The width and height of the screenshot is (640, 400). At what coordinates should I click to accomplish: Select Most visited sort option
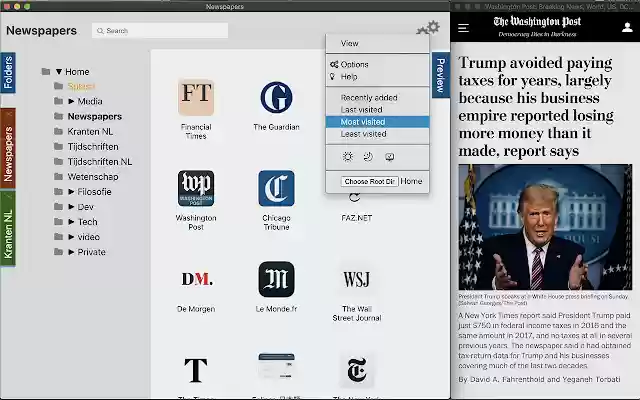click(377, 122)
